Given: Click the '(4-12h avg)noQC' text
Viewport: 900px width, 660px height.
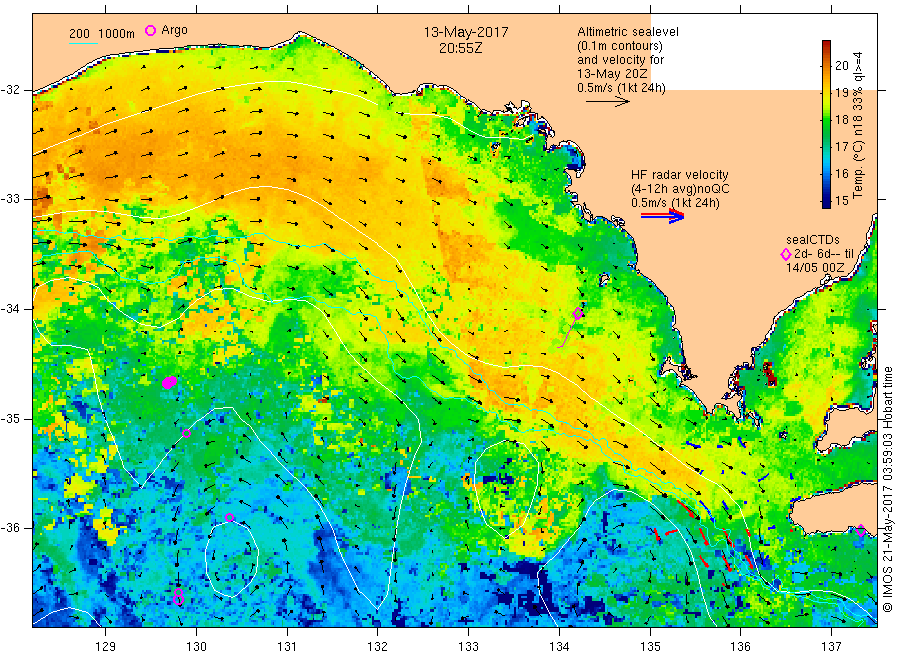Looking at the screenshot, I should pyautogui.click(x=680, y=189).
